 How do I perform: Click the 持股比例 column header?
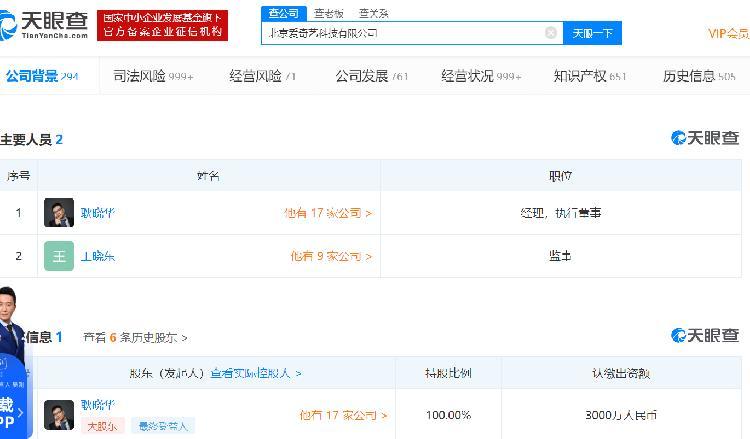click(448, 373)
